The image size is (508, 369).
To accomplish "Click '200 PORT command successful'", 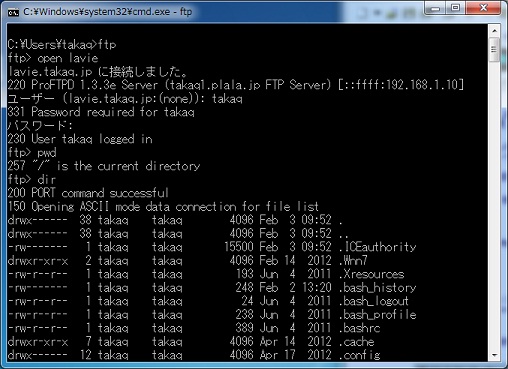I will (88, 193).
